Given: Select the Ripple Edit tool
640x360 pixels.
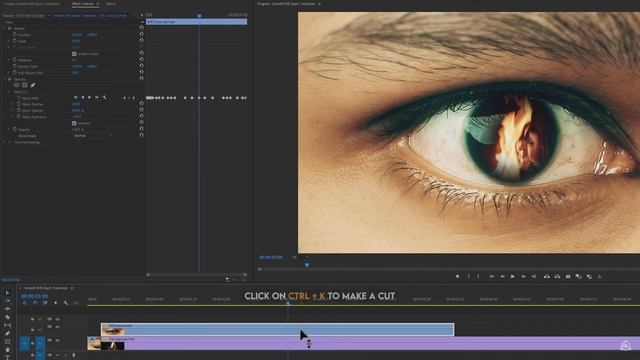Looking at the screenshot, I should pyautogui.click(x=7, y=309).
